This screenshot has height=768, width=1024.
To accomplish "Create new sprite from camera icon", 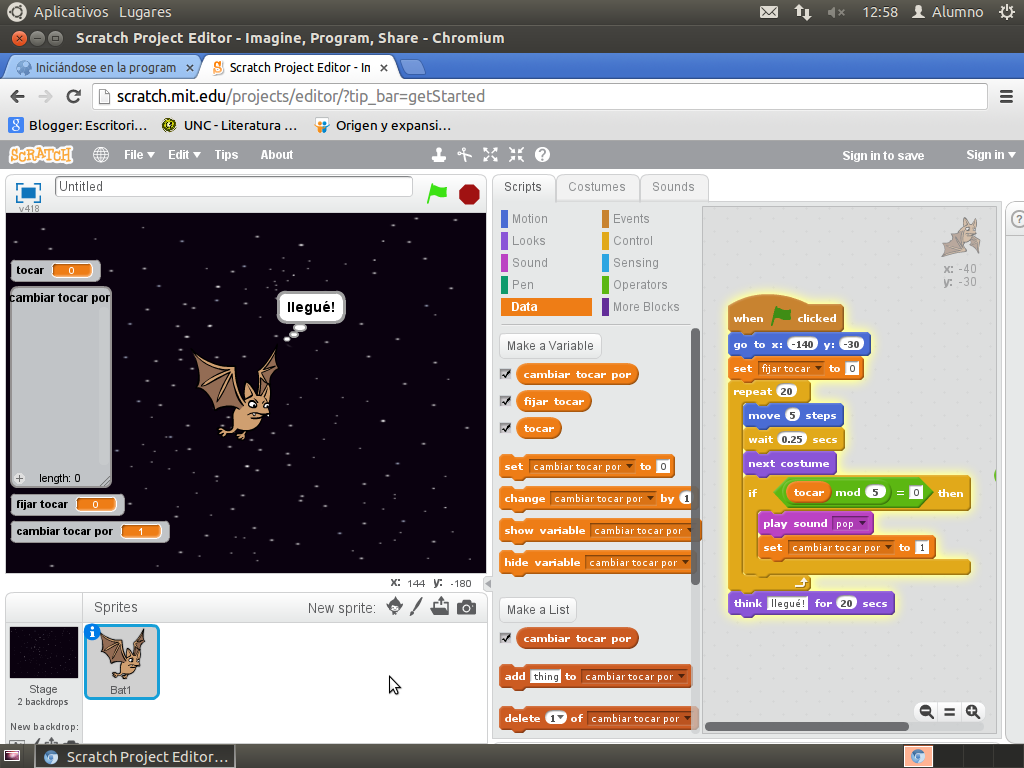I will [466, 608].
